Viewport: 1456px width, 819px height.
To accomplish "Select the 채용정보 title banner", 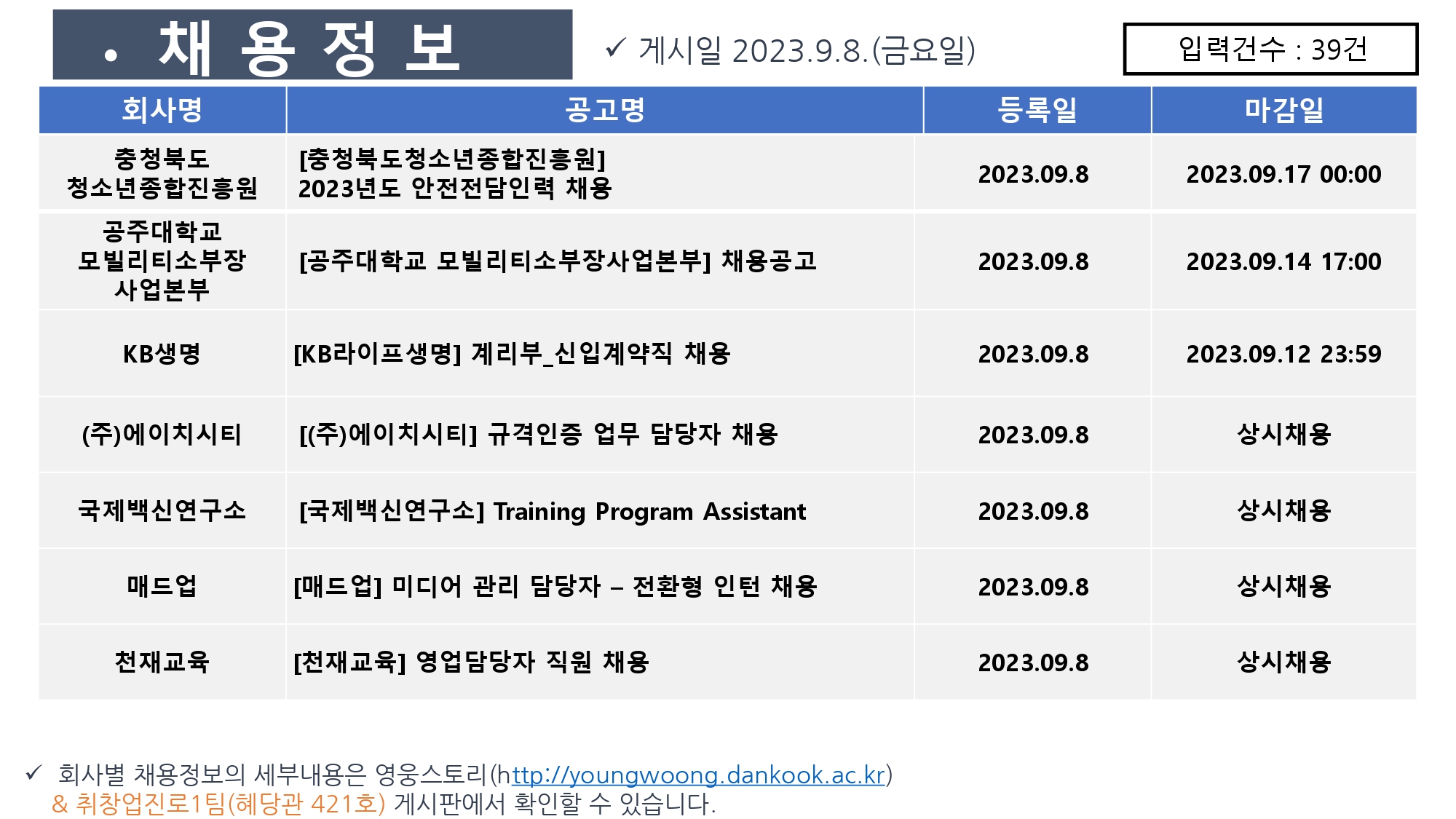I will 313,45.
